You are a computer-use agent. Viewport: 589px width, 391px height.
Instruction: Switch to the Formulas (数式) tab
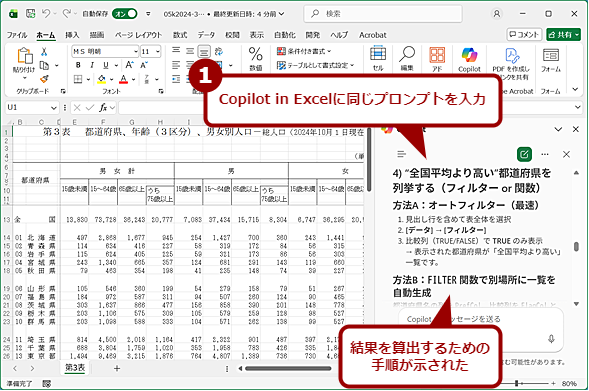180,35
